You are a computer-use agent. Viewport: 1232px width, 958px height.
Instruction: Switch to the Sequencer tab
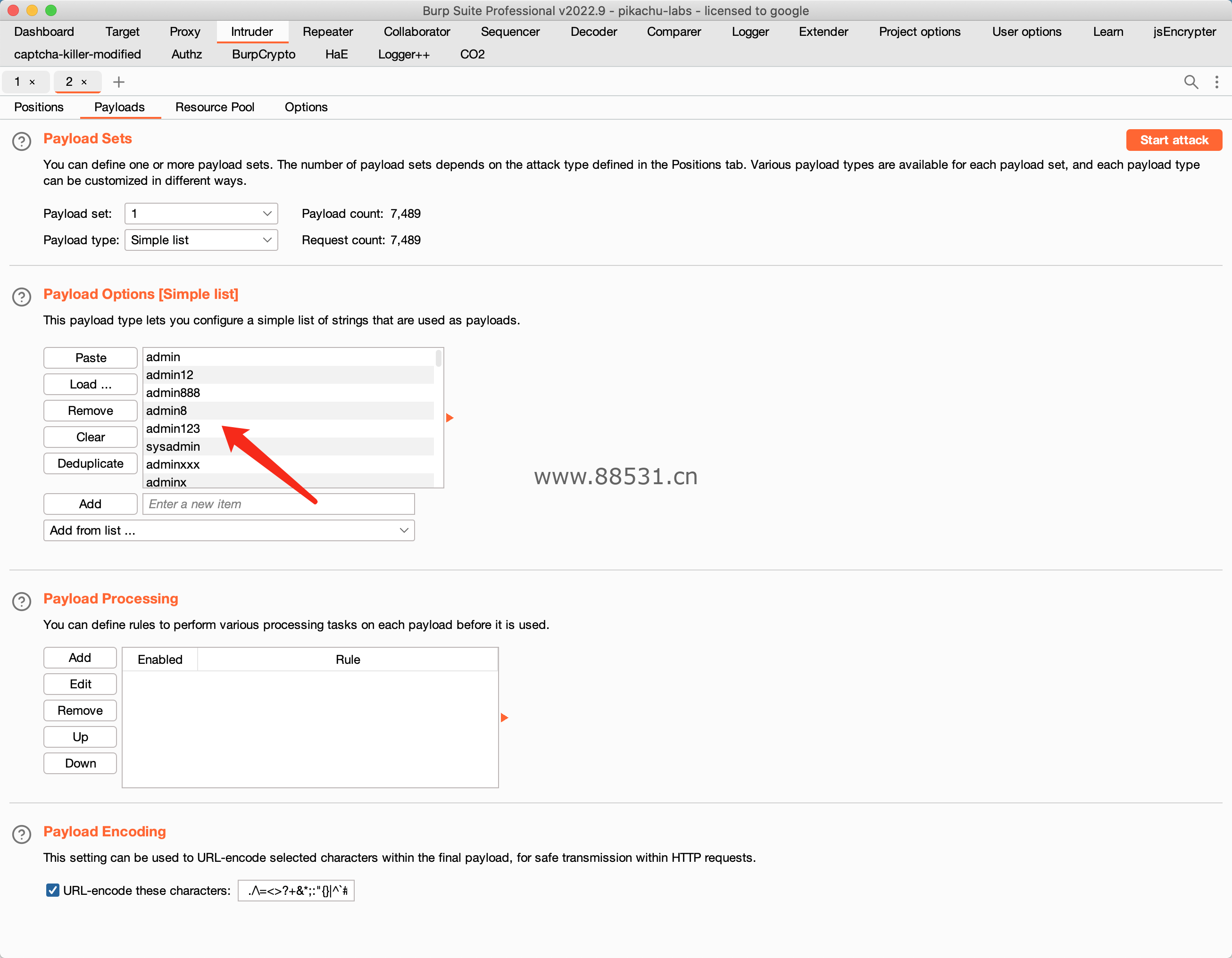pyautogui.click(x=510, y=32)
